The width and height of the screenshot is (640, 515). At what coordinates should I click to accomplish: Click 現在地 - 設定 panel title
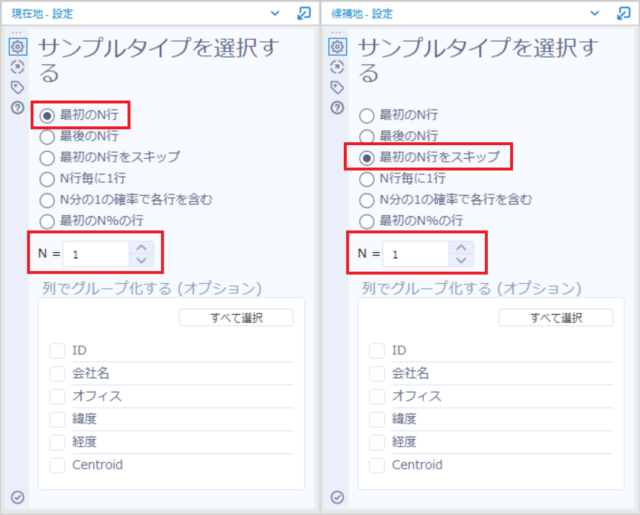(42, 14)
